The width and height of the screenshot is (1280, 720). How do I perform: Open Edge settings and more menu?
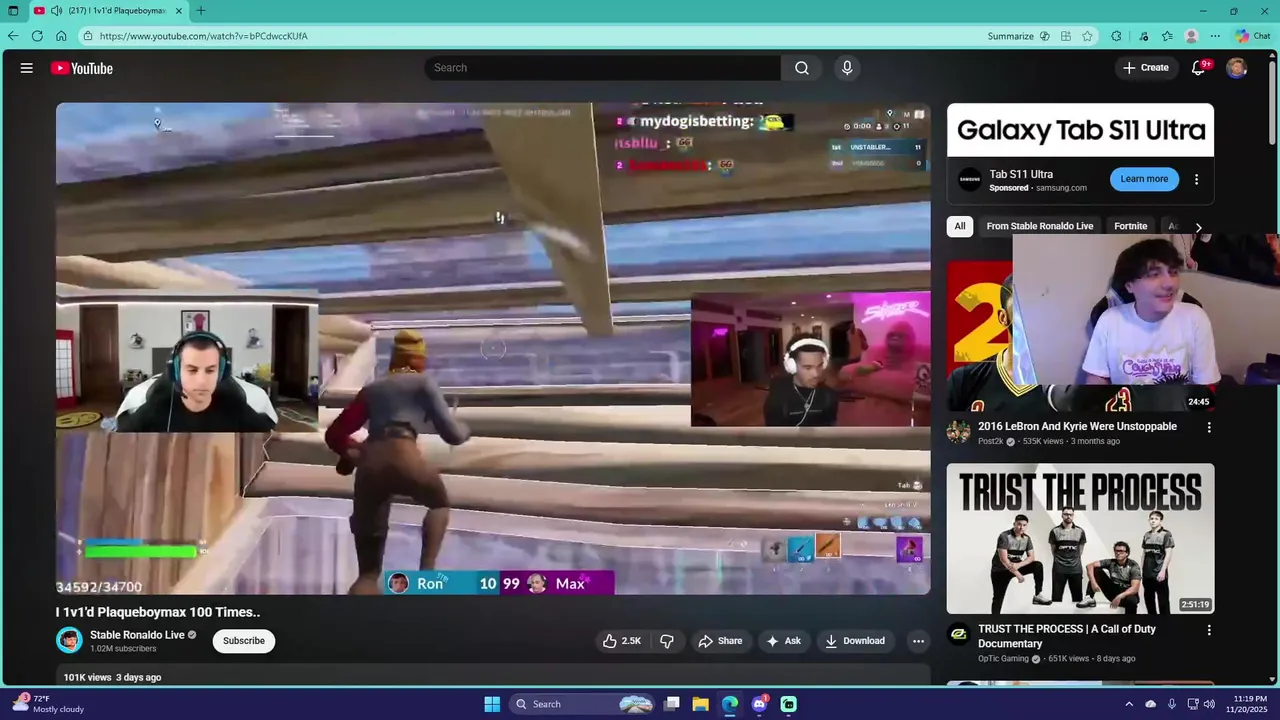(x=1215, y=36)
